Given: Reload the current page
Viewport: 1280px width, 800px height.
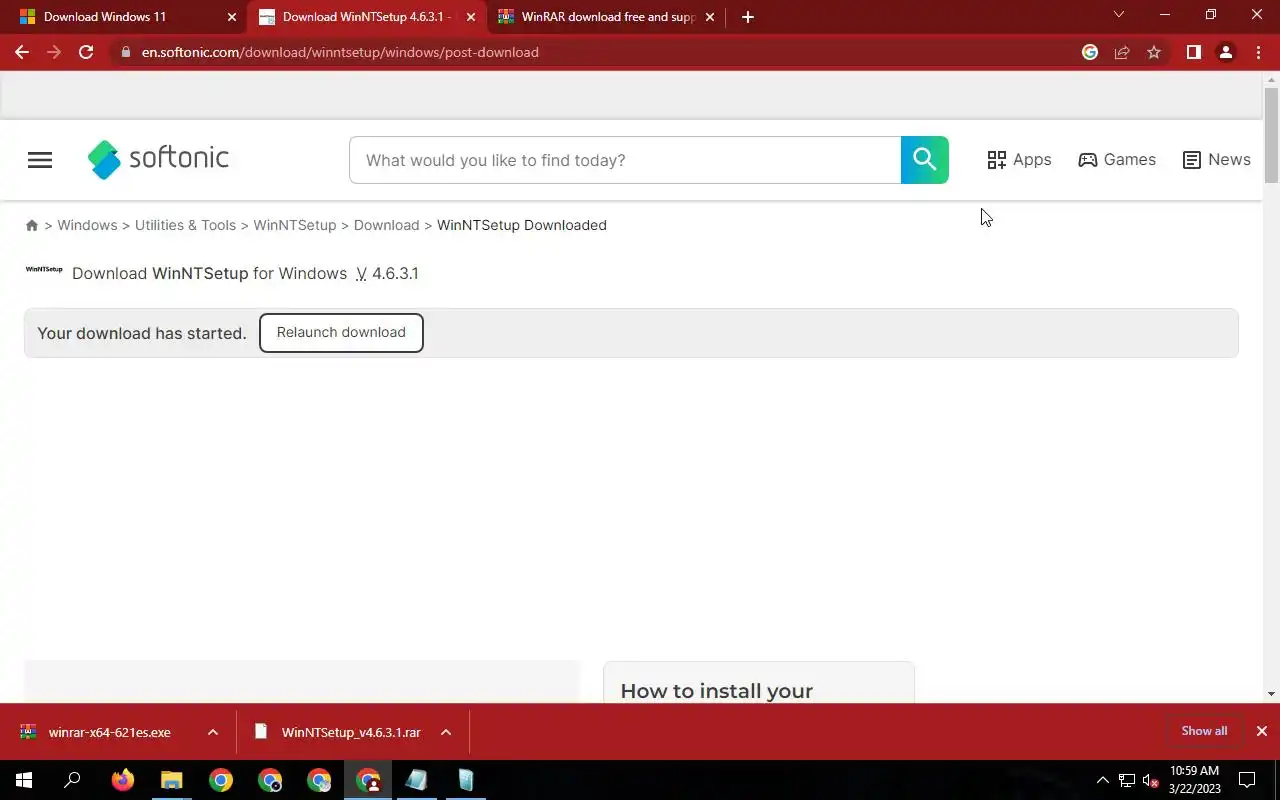Looking at the screenshot, I should tap(86, 52).
